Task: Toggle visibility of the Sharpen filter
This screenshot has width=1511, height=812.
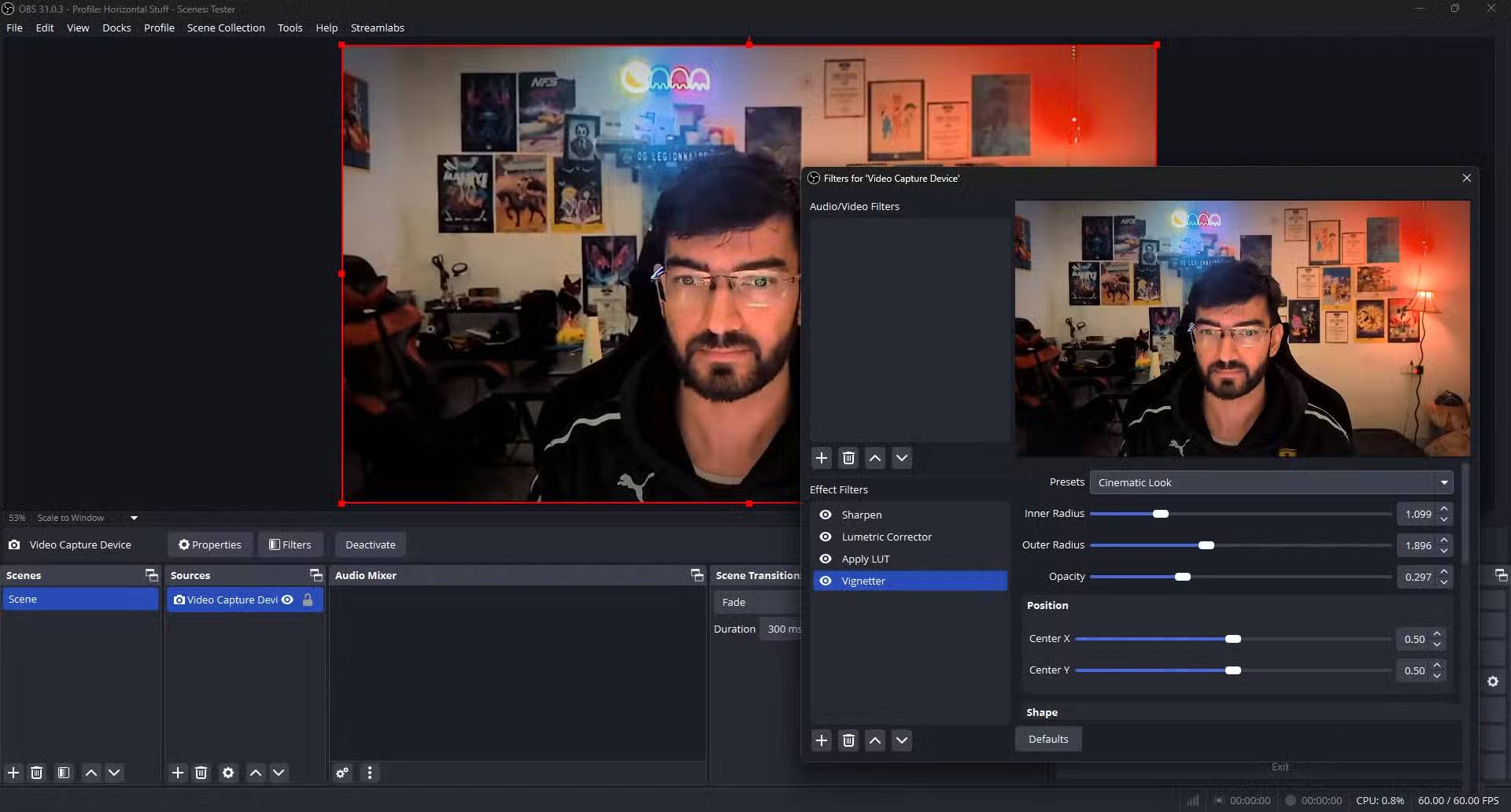Action: point(826,515)
